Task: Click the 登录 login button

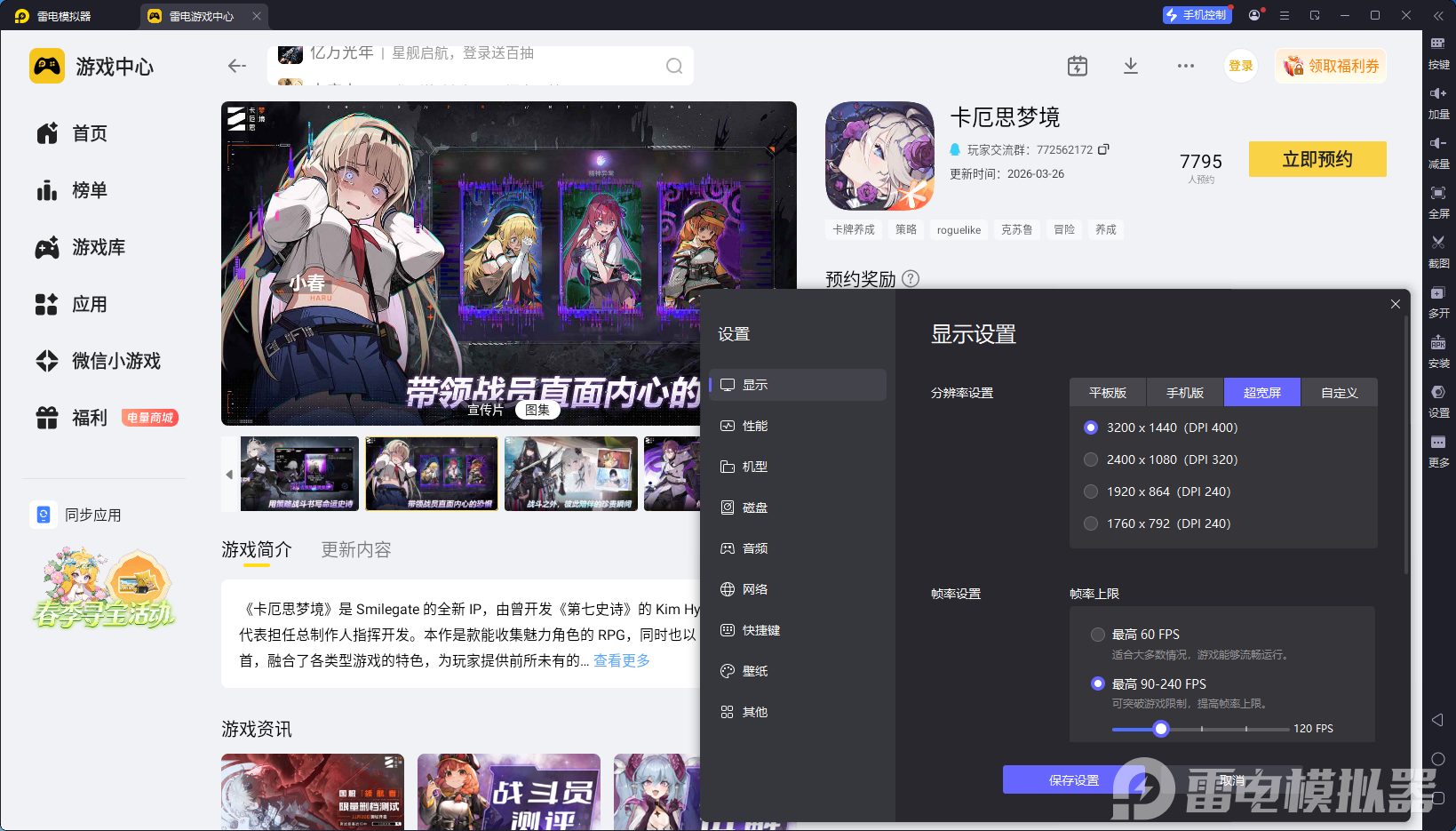Action: click(1241, 66)
